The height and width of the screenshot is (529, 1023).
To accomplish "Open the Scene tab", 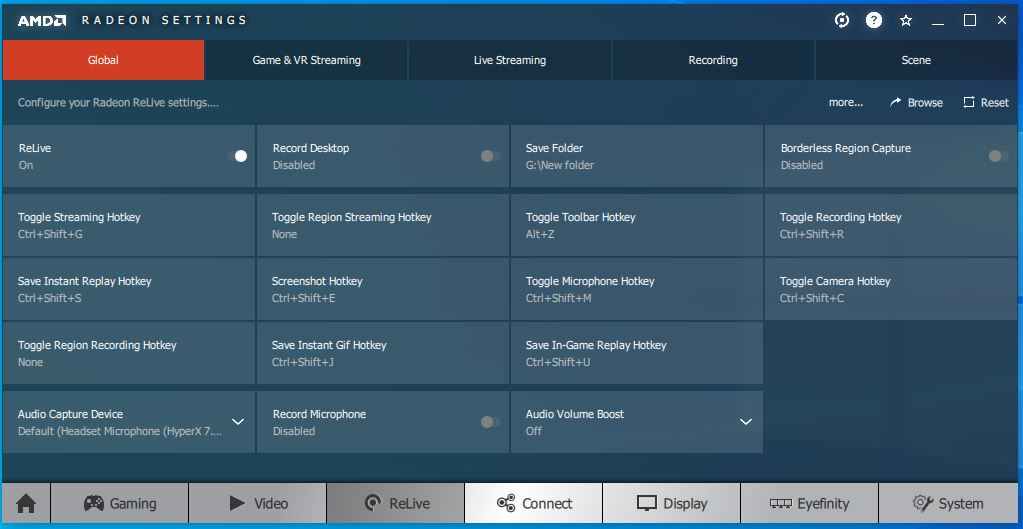I will (x=916, y=60).
